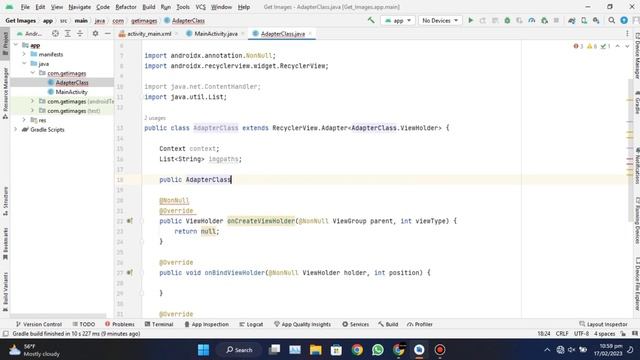Open the Build menu
The image size is (640, 360).
point(149,7)
